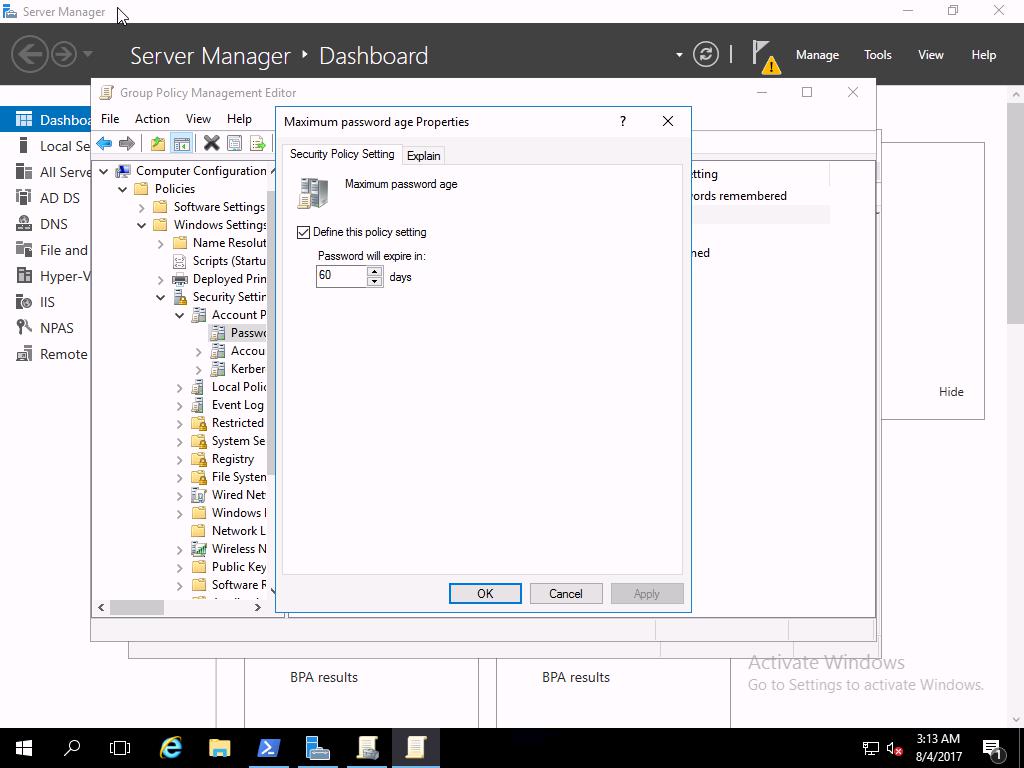
Task: Launch Internet Explorer from the taskbar
Action: [171, 748]
